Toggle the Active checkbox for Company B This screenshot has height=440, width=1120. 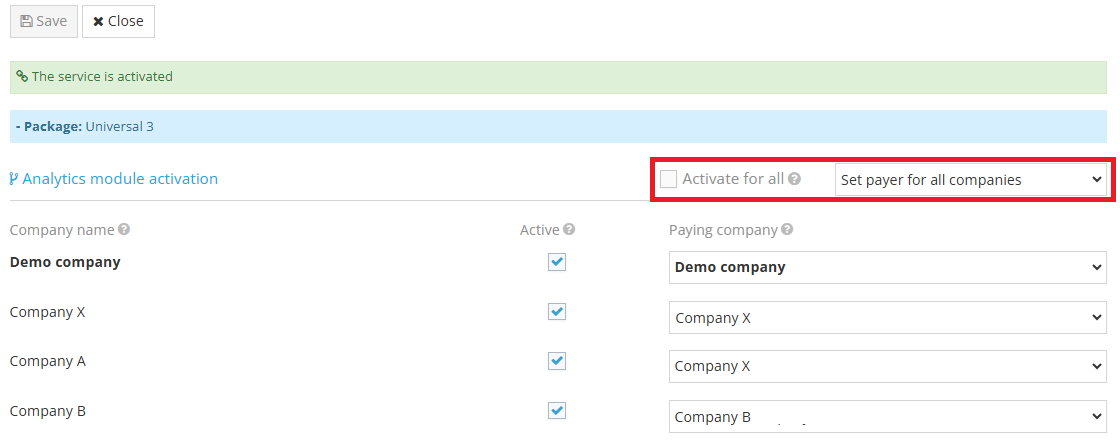point(557,411)
